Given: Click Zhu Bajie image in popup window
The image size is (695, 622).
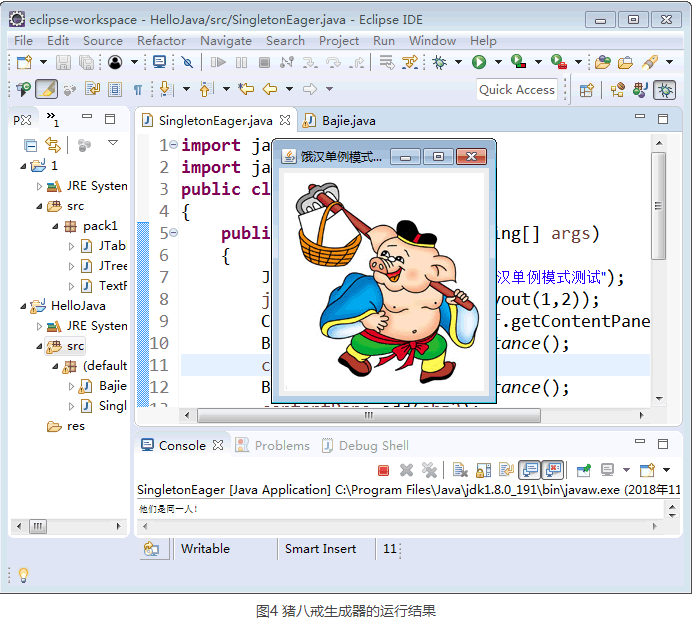Looking at the screenshot, I should click(385, 283).
